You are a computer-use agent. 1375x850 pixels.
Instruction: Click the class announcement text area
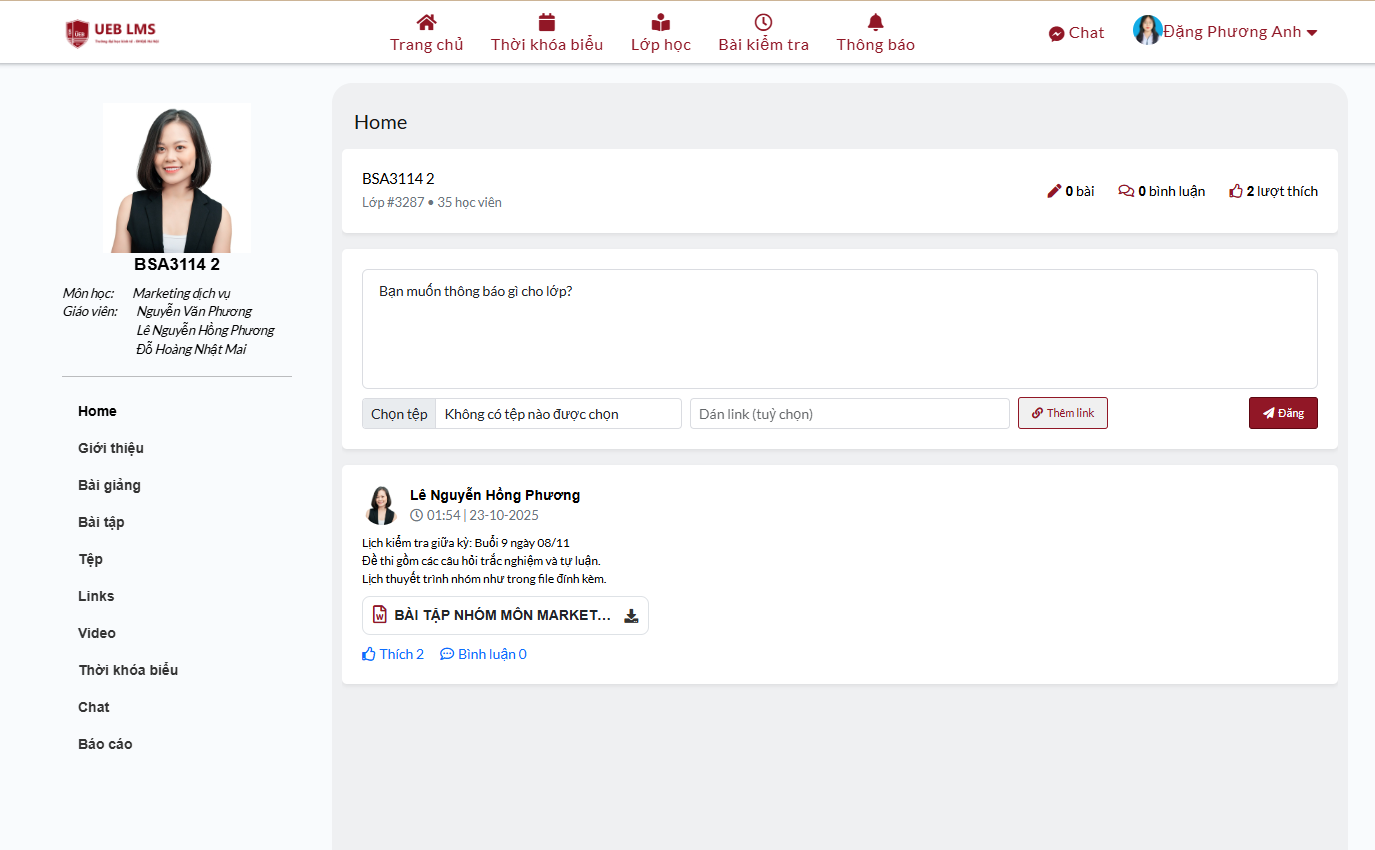(839, 328)
